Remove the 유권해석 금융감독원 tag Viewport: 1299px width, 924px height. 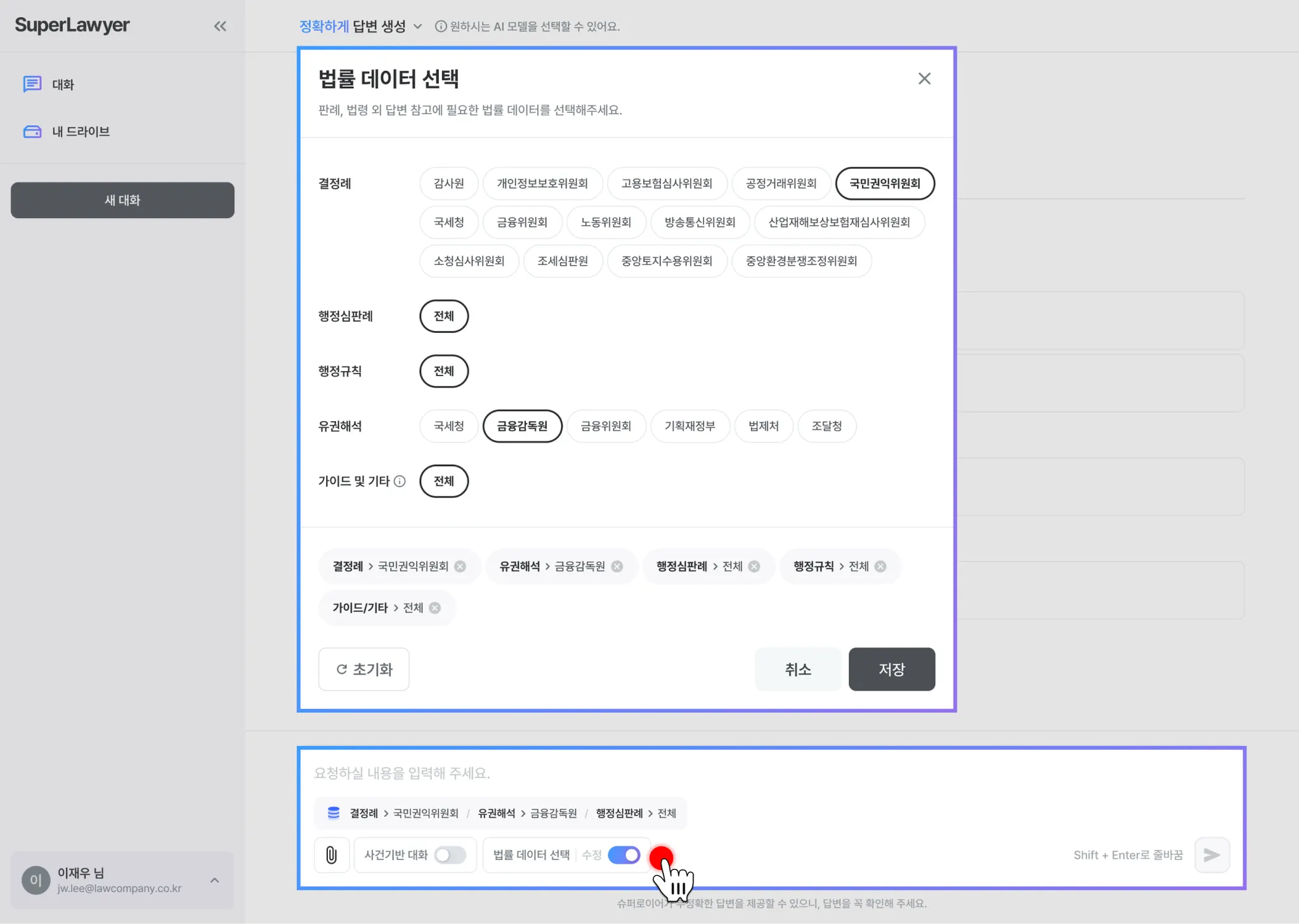(x=617, y=566)
